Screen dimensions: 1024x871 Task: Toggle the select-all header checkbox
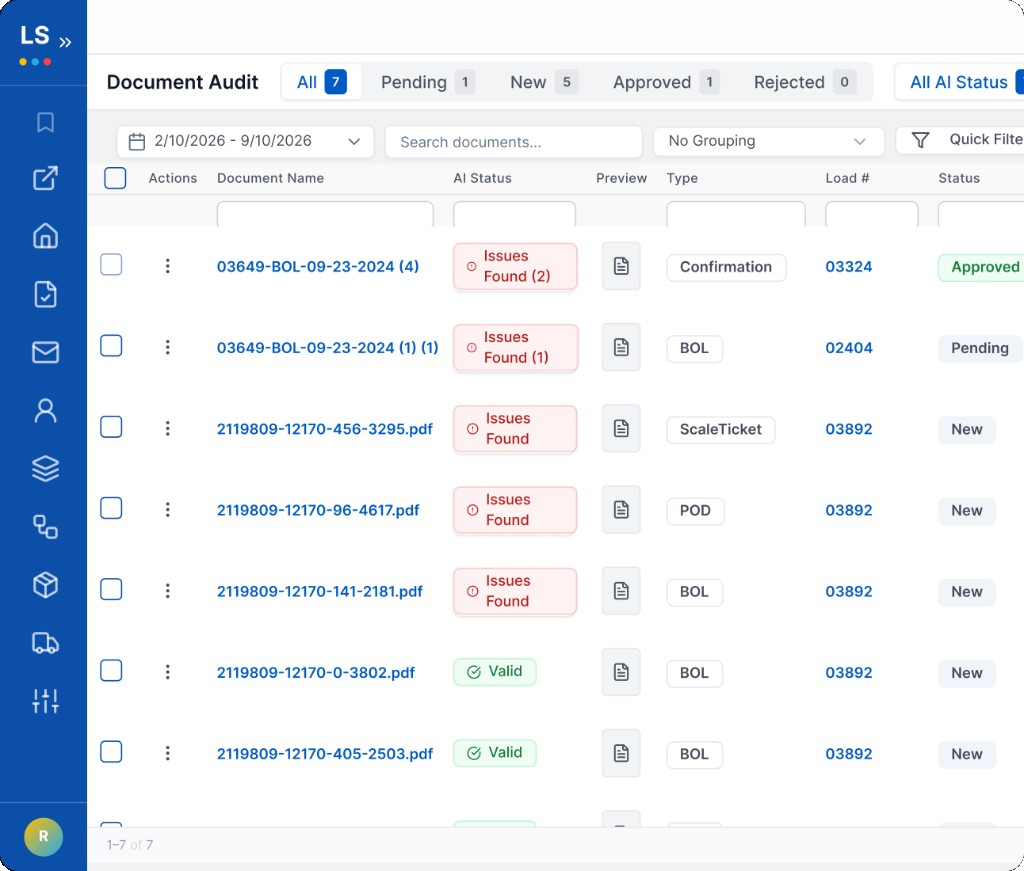(115, 178)
